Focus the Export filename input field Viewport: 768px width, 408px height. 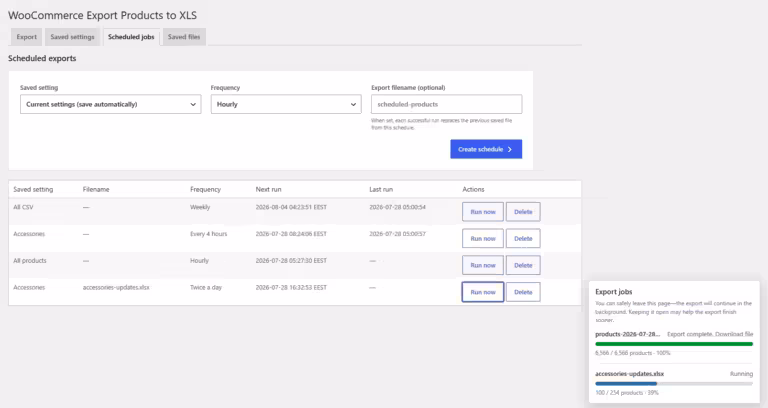pyautogui.click(x=447, y=104)
